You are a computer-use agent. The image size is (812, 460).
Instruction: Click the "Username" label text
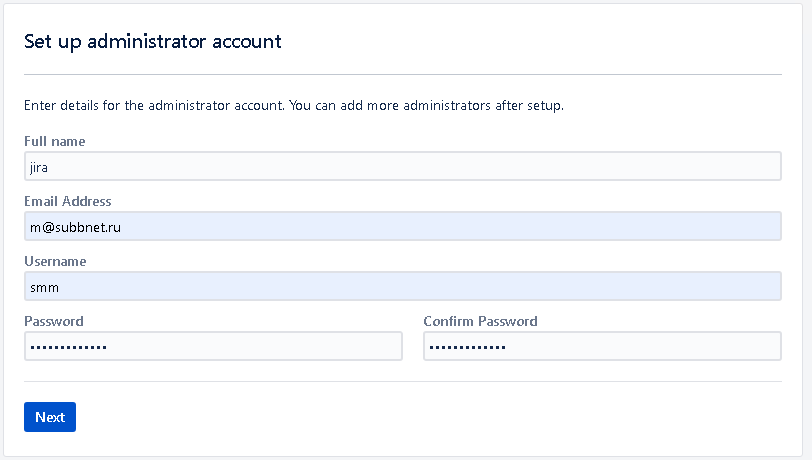[x=55, y=261]
